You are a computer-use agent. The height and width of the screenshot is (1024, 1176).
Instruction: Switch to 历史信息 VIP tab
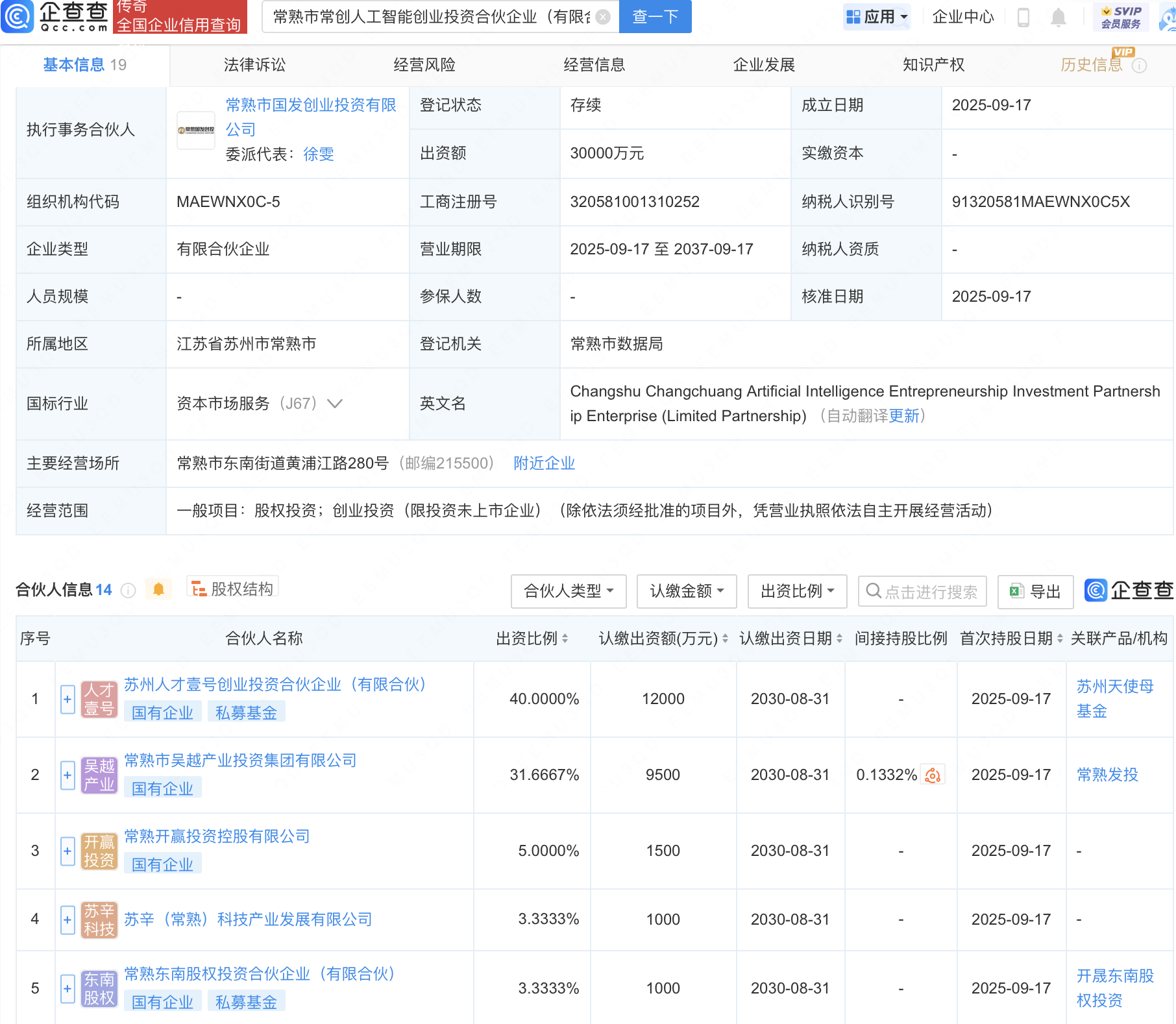click(1092, 65)
